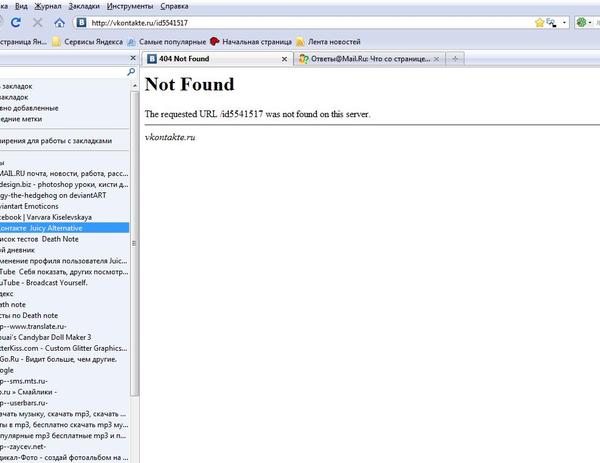This screenshot has height=463, width=600.
Task: Bookmark this page with the star icon
Action: (x=540, y=23)
